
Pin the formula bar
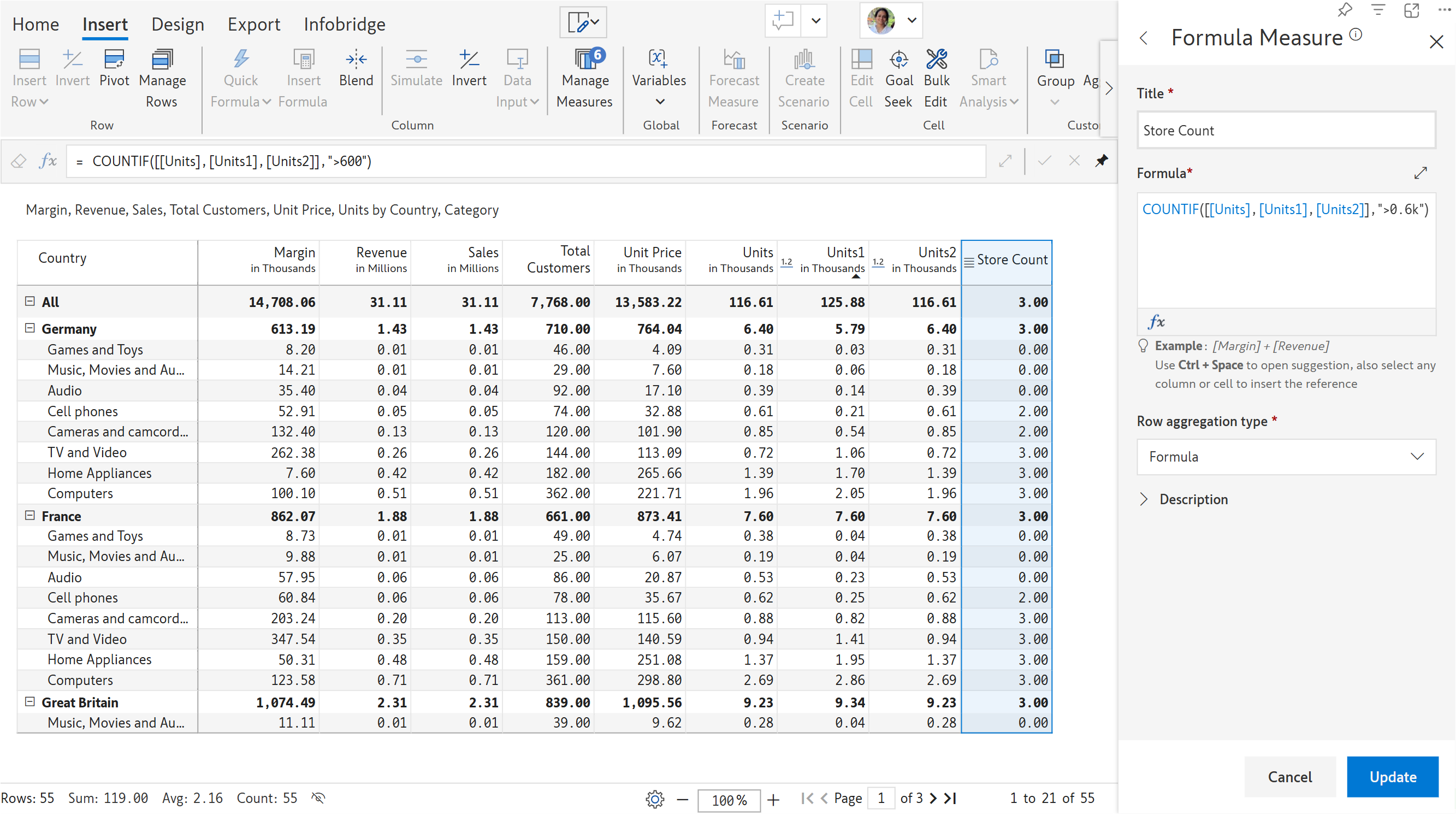pos(1101,161)
